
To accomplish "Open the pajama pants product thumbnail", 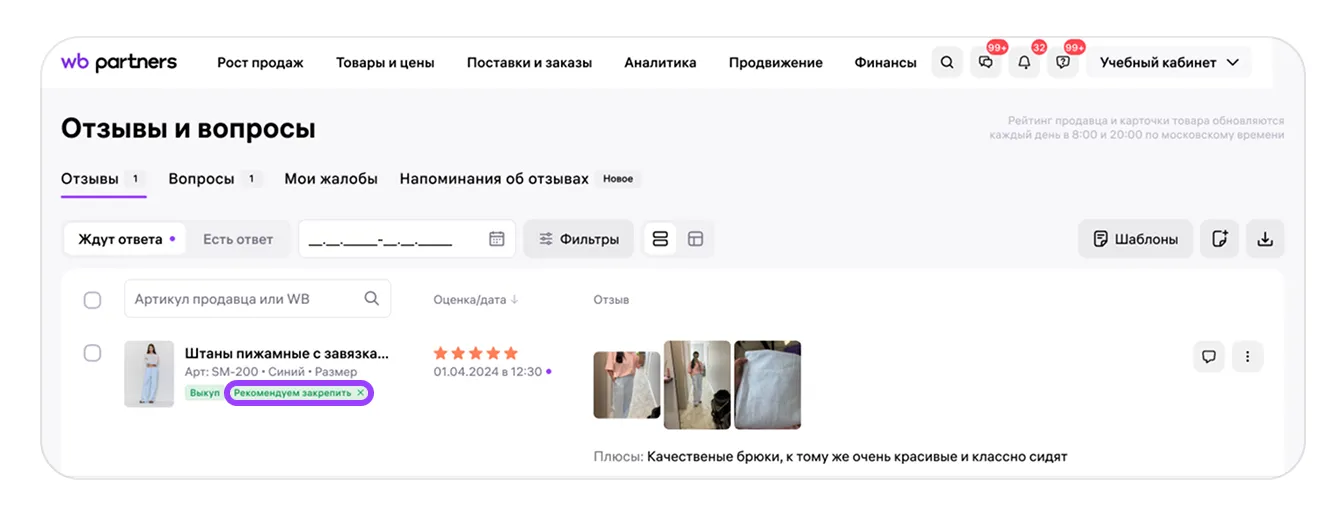I will (x=149, y=374).
